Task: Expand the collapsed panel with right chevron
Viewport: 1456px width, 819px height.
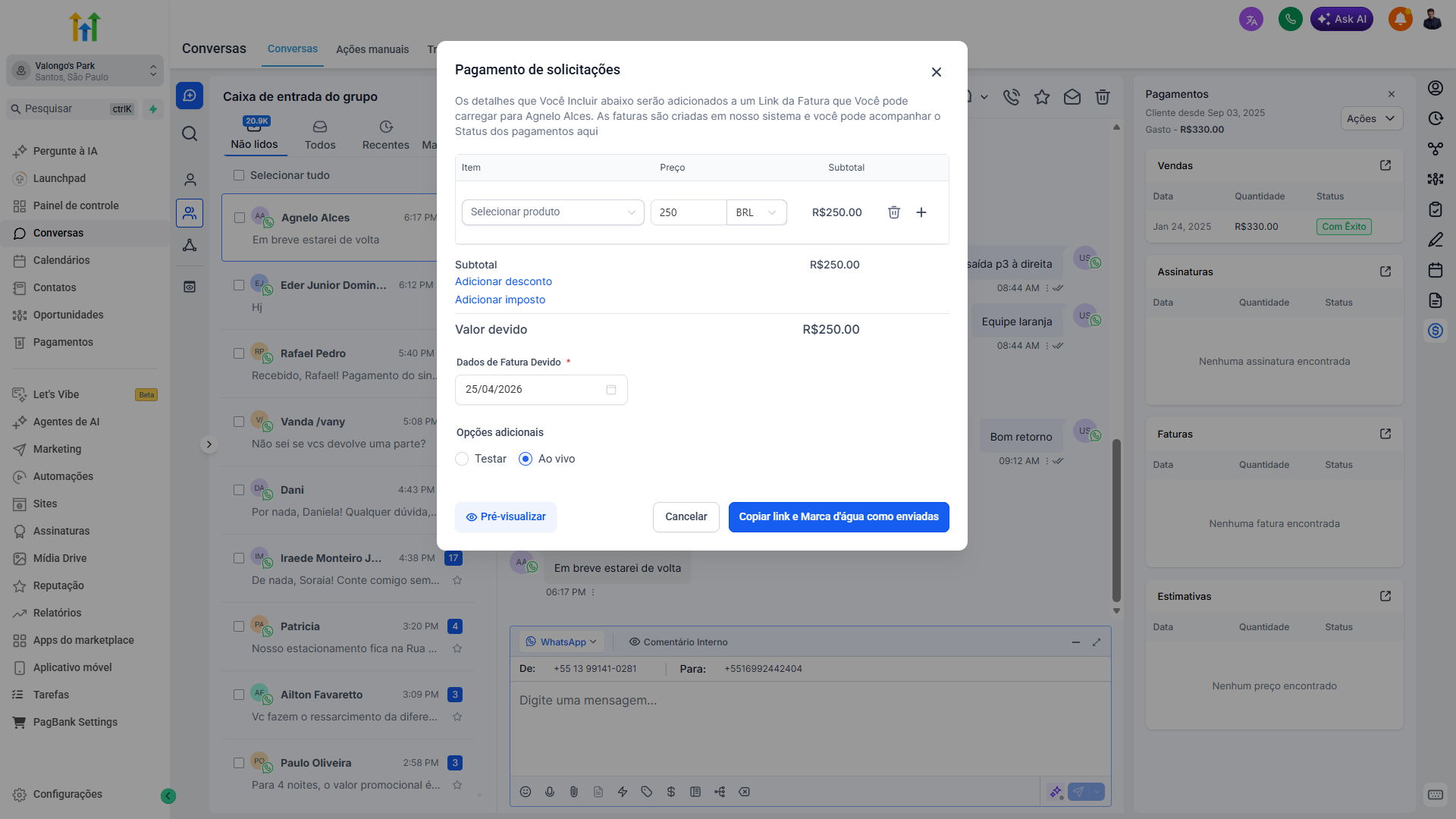Action: click(209, 444)
